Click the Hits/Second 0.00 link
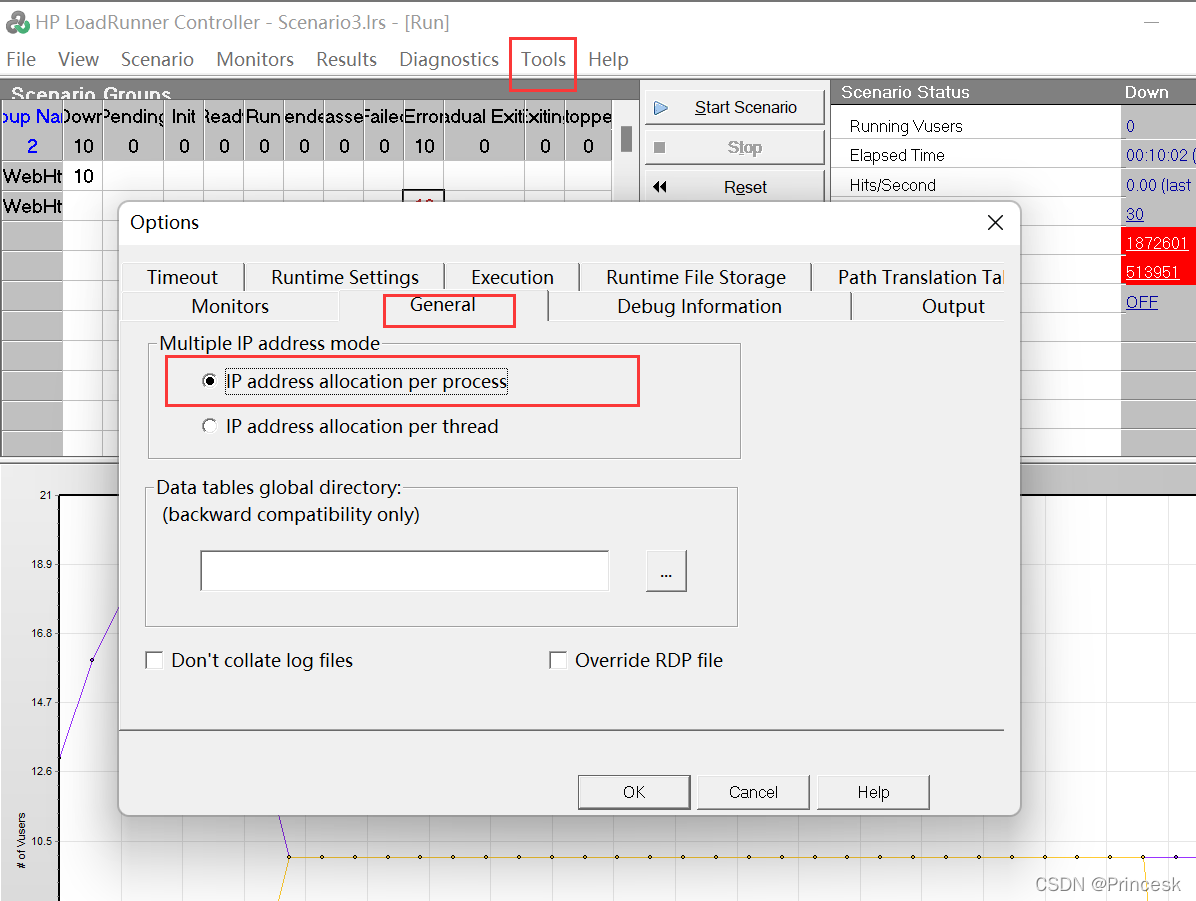This screenshot has height=901, width=1196. pyautogui.click(x=1158, y=185)
